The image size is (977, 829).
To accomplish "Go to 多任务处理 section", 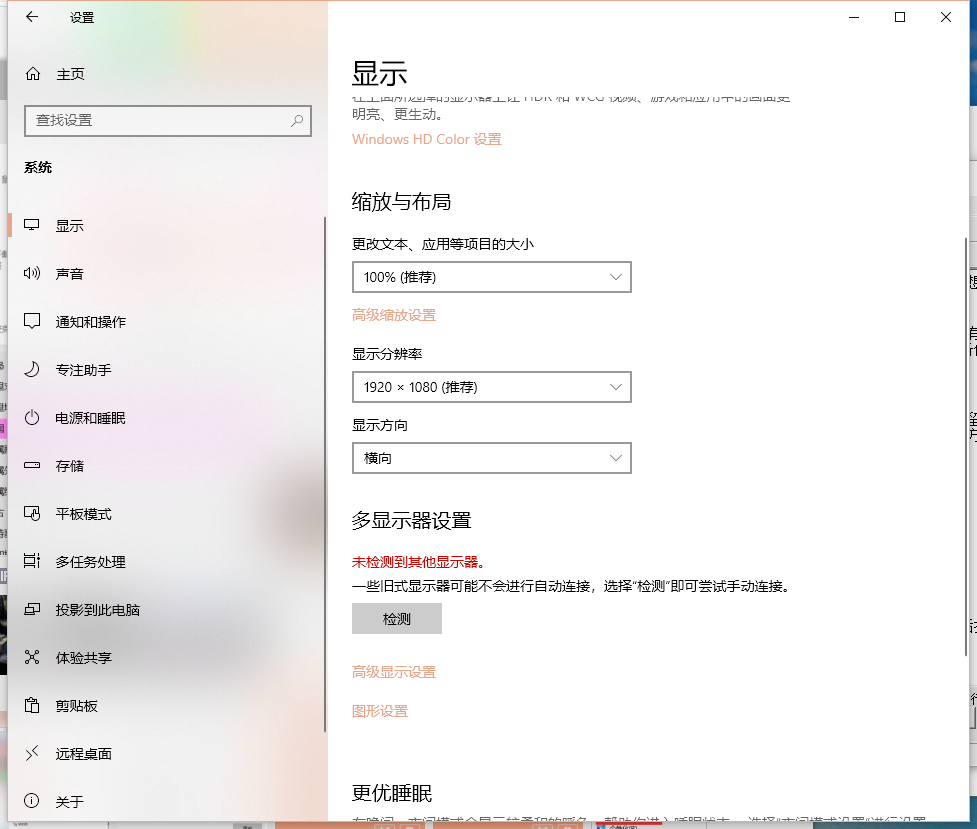I will (x=90, y=562).
